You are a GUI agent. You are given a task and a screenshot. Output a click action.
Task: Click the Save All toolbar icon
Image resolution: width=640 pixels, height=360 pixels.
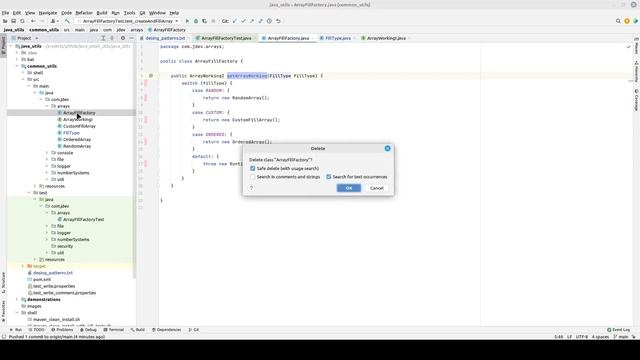[x=13, y=21]
